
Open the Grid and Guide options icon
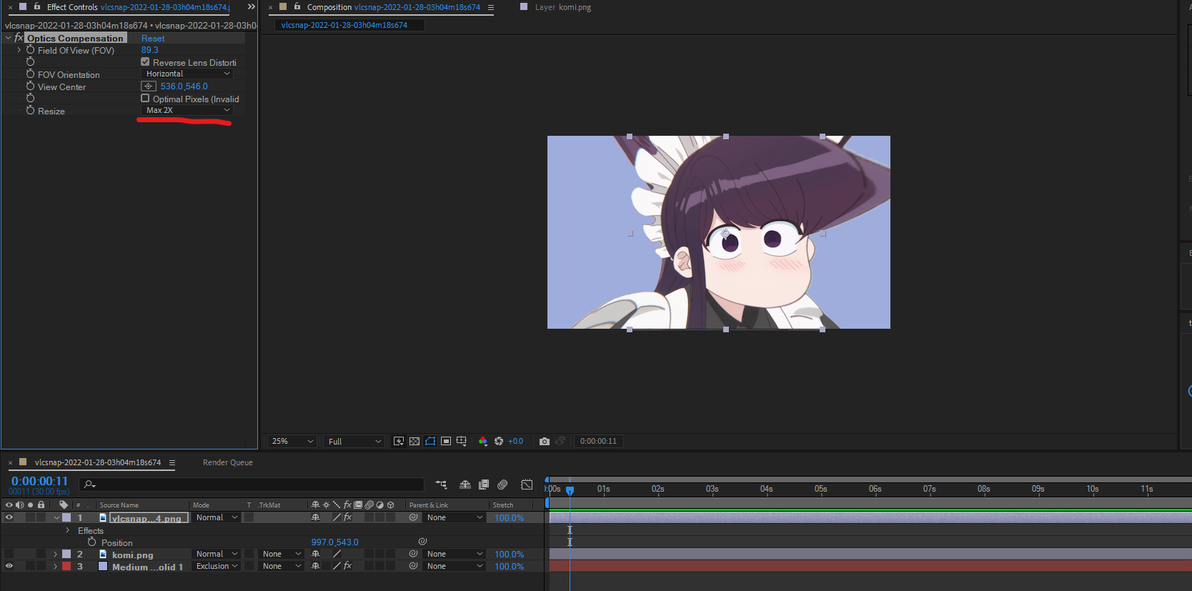point(461,441)
